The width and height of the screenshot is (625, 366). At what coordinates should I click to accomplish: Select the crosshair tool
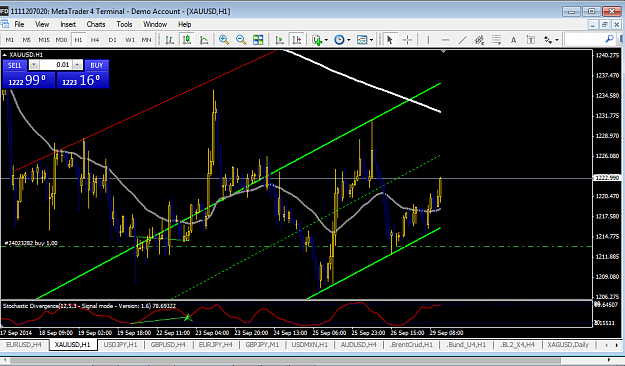[407, 40]
